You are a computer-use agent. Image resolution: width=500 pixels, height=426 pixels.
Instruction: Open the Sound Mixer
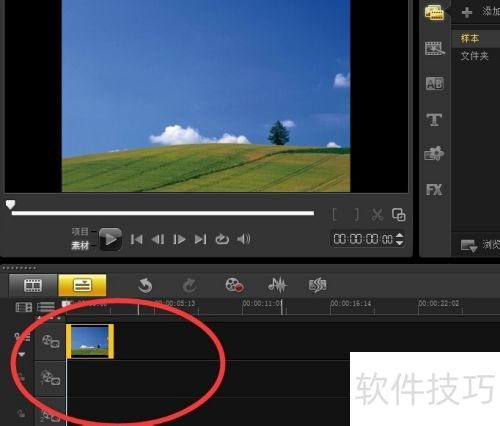coord(277,285)
